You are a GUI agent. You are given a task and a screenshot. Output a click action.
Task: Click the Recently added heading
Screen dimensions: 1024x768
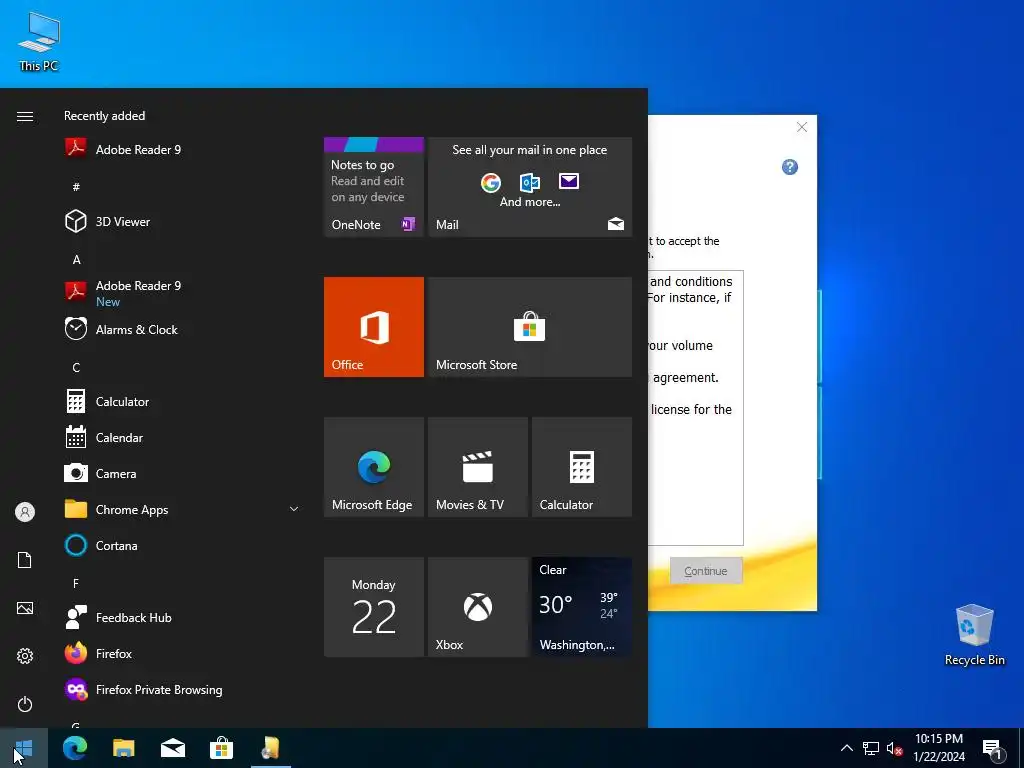click(x=104, y=116)
